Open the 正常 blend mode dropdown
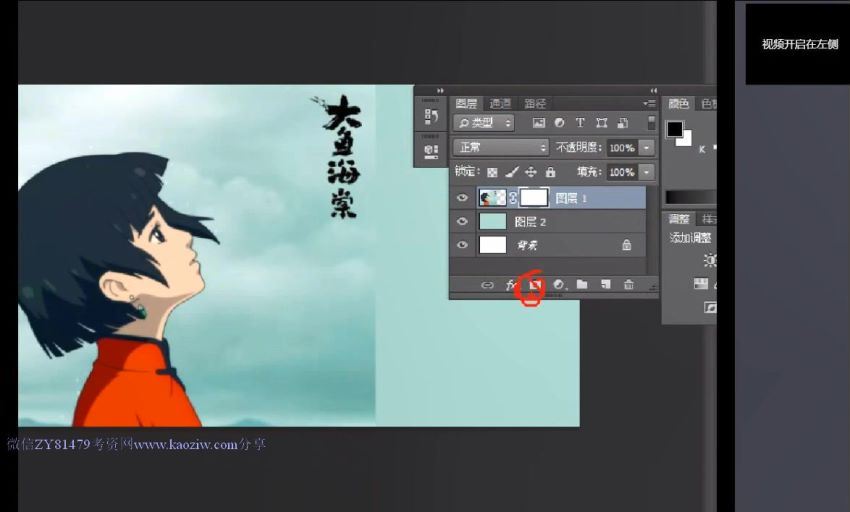The width and height of the screenshot is (850, 512). (501, 148)
